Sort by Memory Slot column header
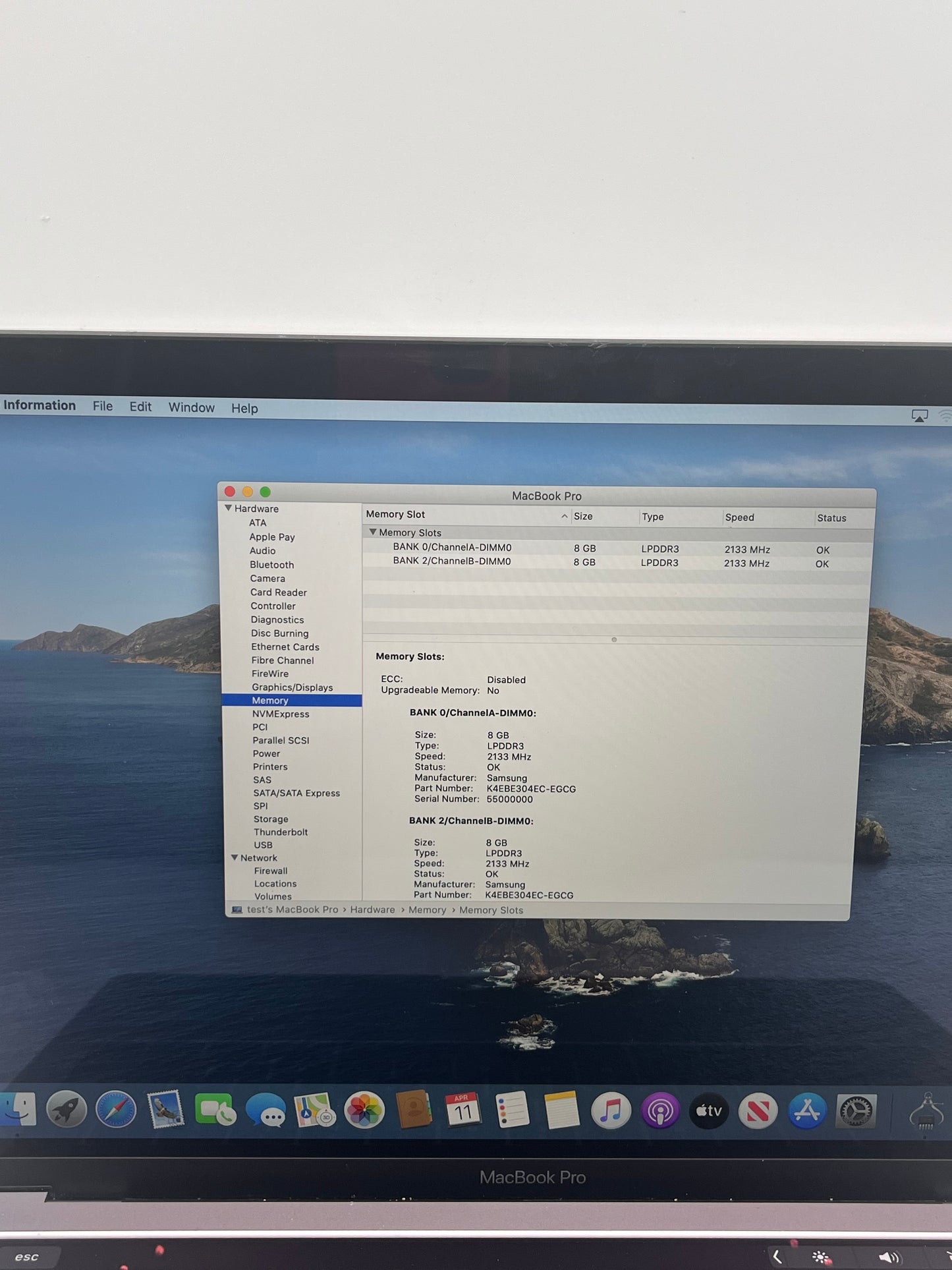The width and height of the screenshot is (952, 1270). click(x=466, y=515)
